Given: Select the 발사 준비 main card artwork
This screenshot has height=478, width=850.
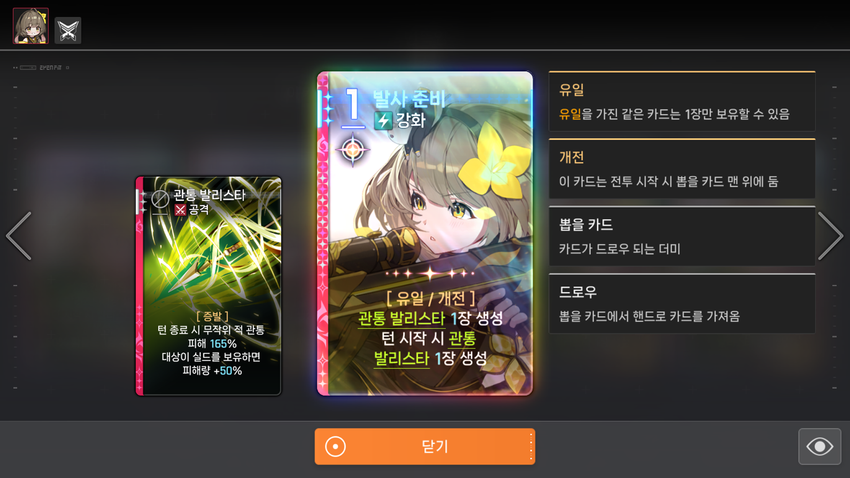Looking at the screenshot, I should tap(425, 234).
